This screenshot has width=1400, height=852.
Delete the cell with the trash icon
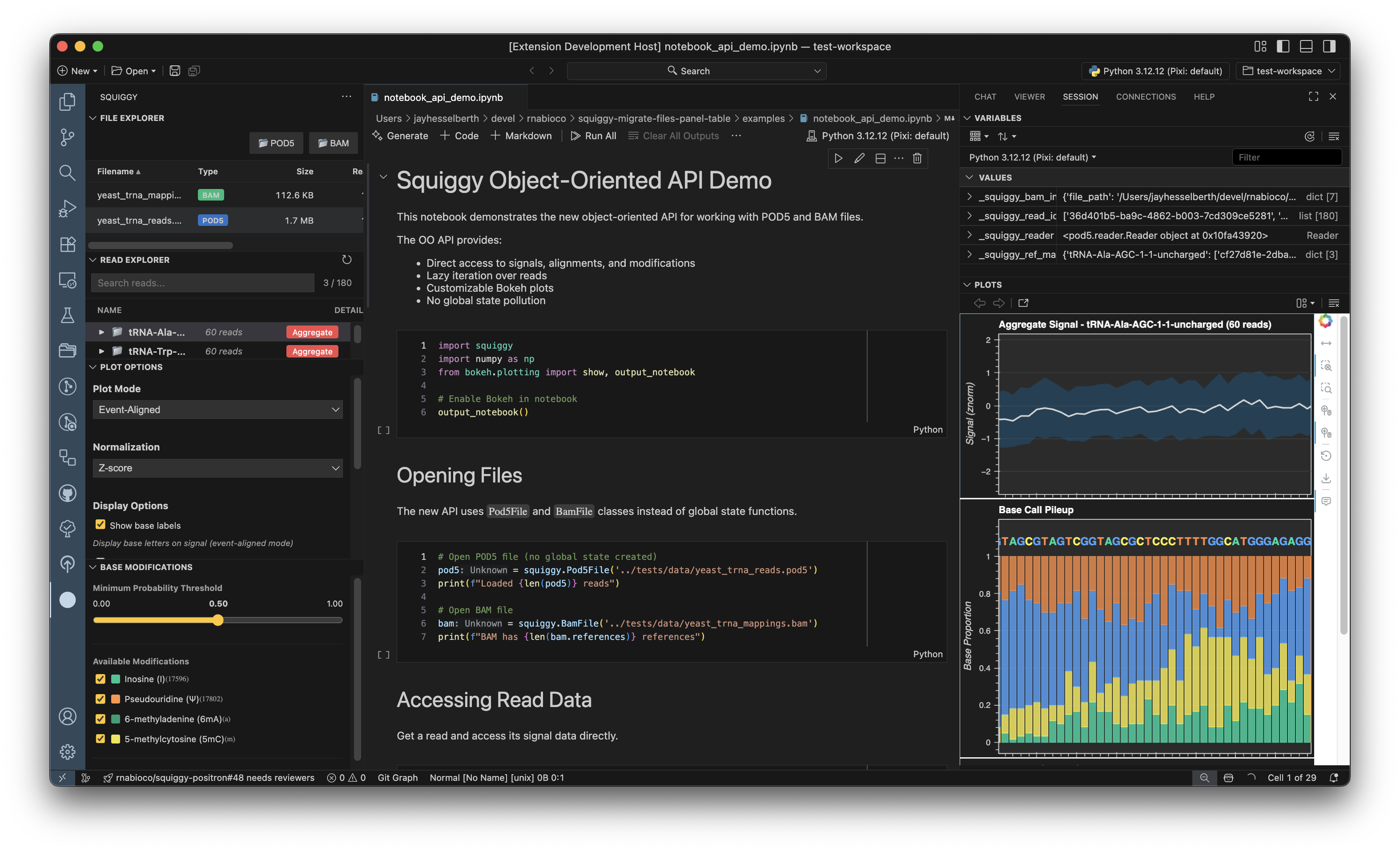click(x=917, y=158)
